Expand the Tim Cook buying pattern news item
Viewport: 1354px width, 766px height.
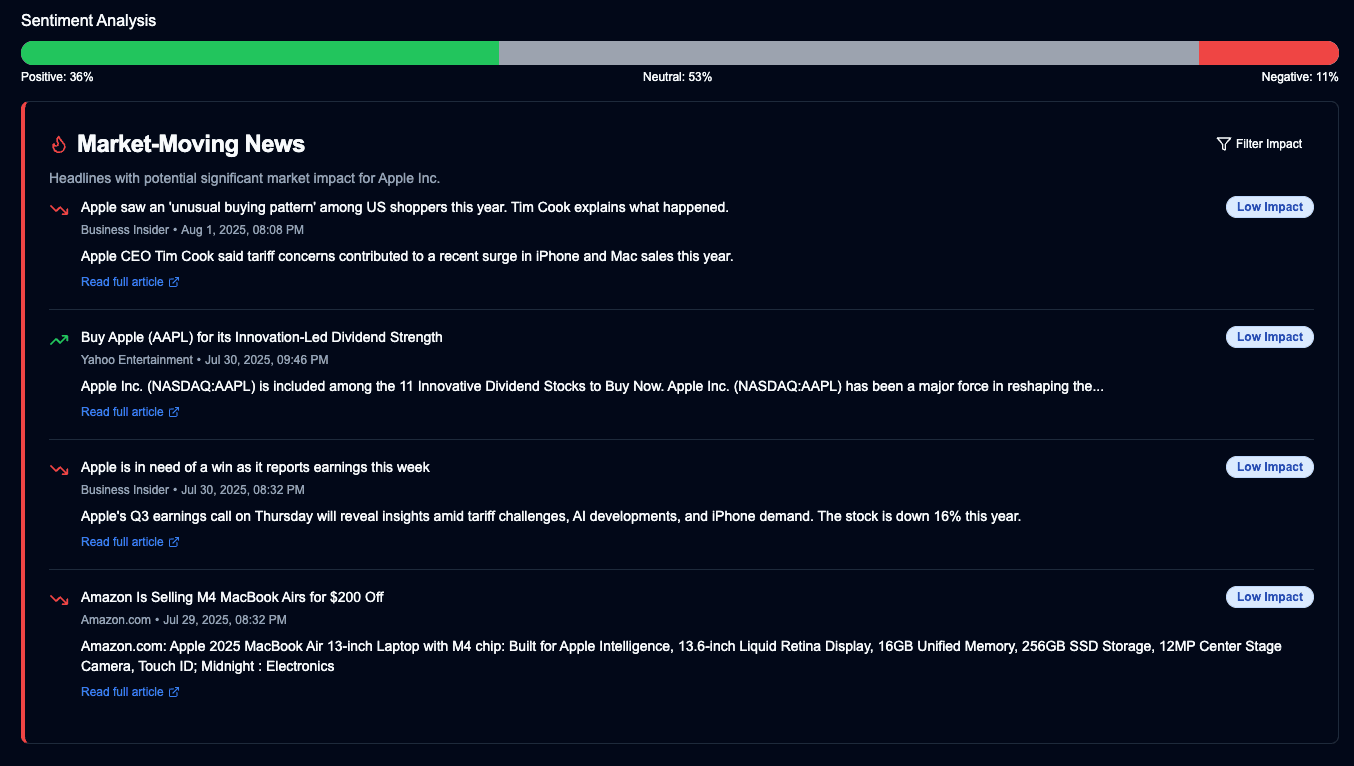tap(404, 207)
